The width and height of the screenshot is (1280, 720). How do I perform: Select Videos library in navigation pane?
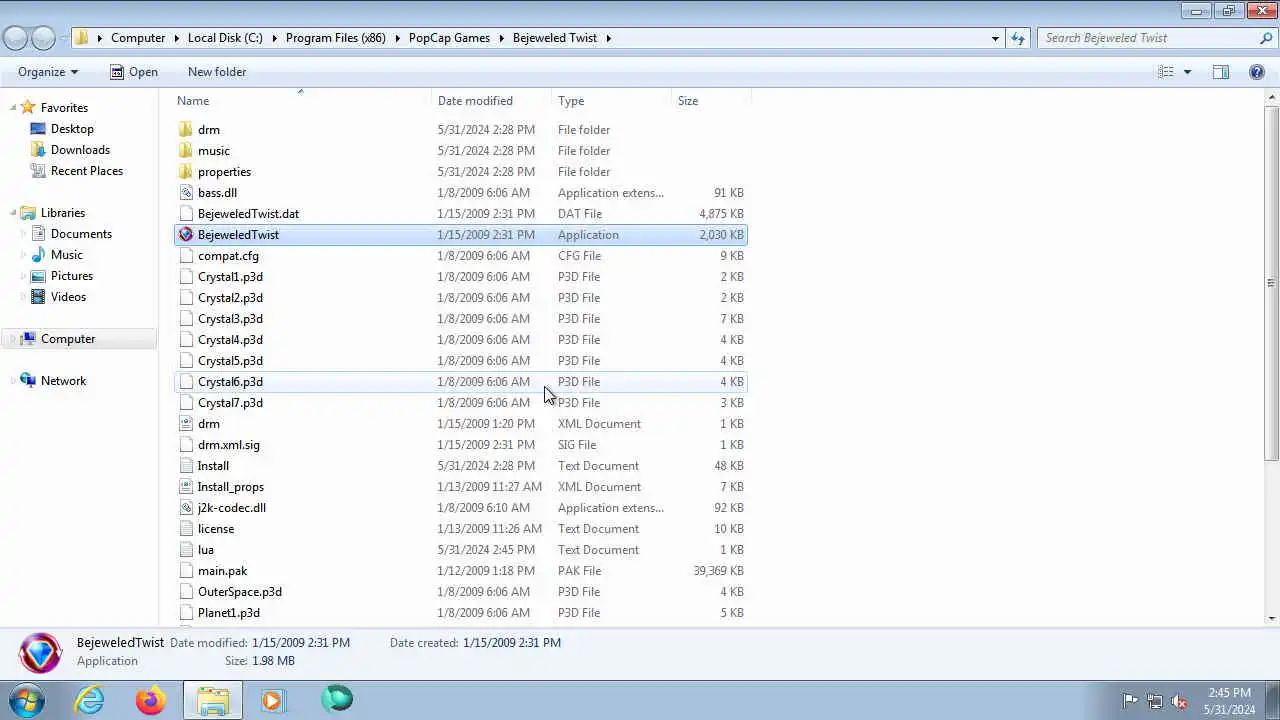pos(68,297)
